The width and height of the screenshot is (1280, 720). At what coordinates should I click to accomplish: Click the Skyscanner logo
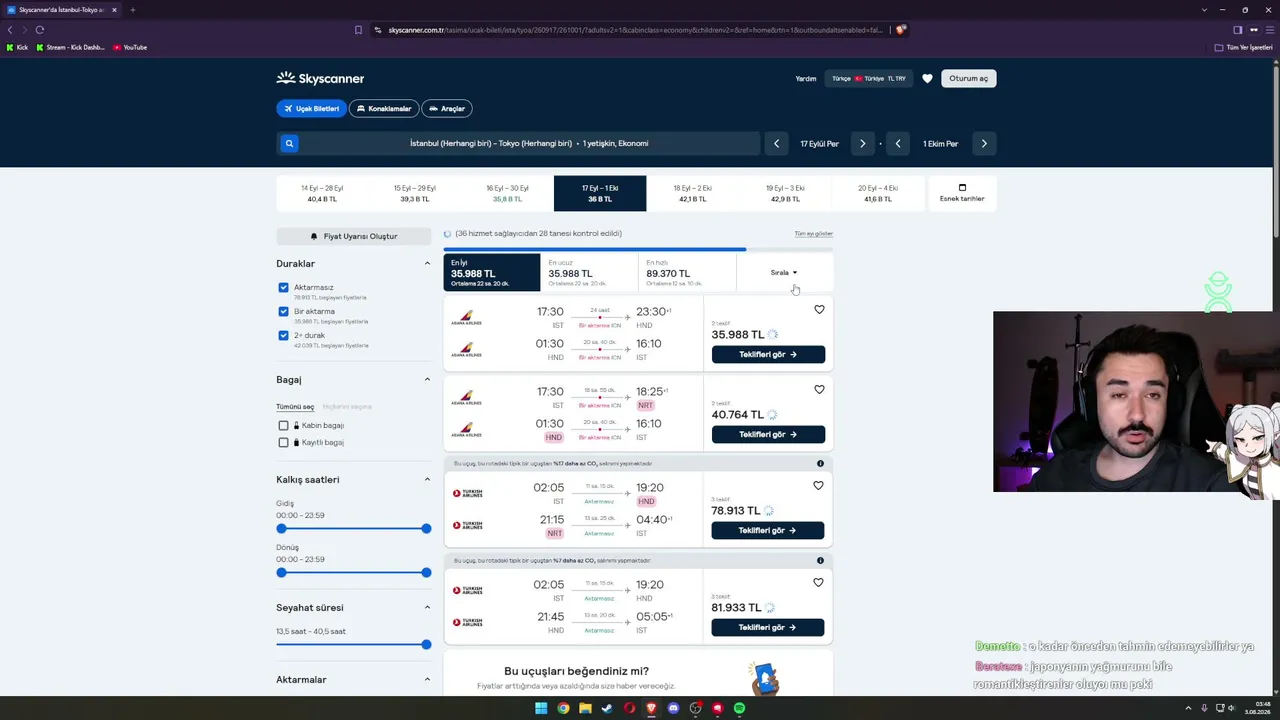pos(320,78)
